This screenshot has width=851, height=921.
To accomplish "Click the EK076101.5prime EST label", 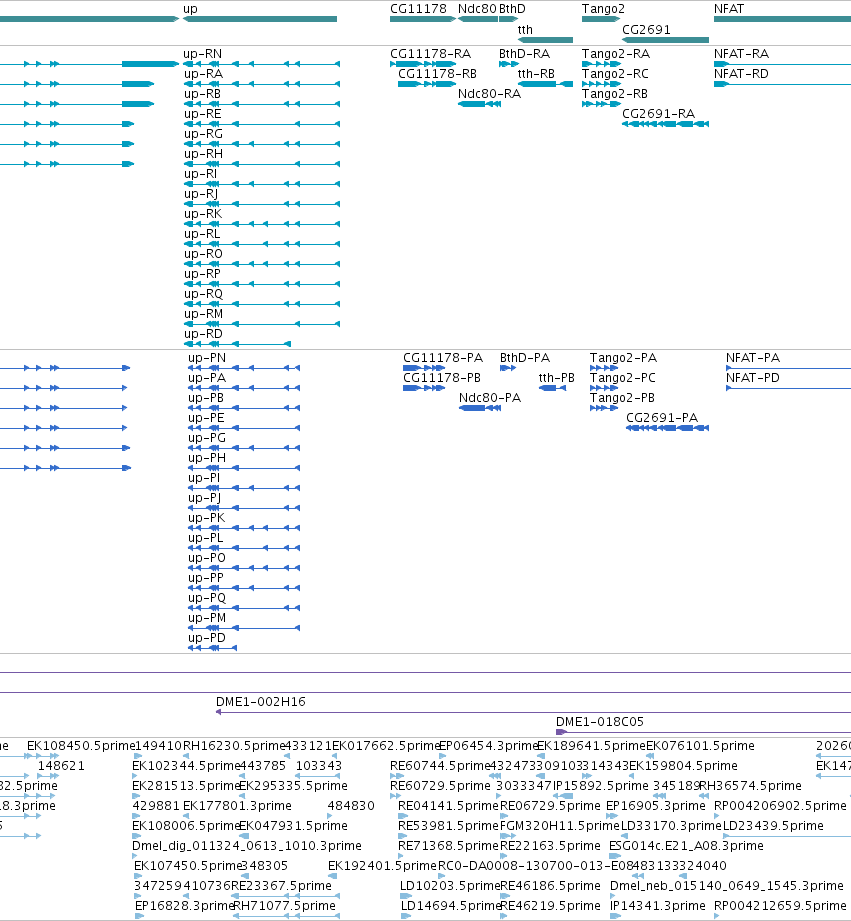I will [701, 745].
